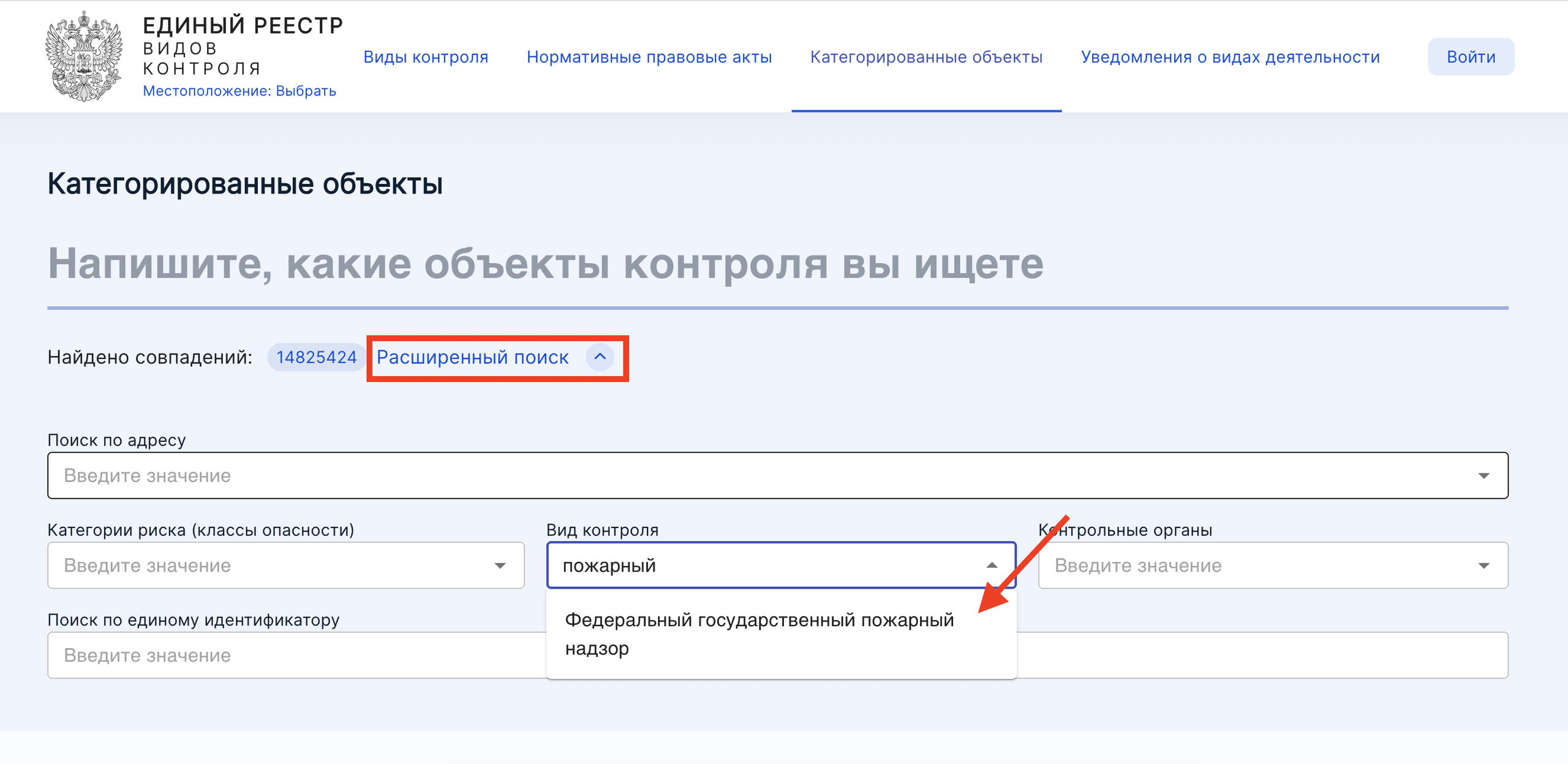This screenshot has width=1568, height=764.
Task: Click the Найдено совпадений label
Action: click(150, 357)
